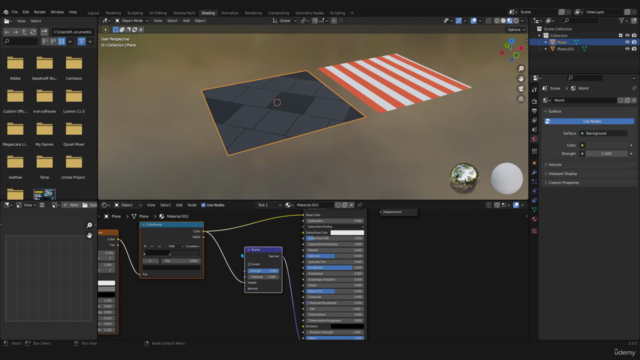Select rendered viewport shading
Image resolution: width=640 pixels, height=360 pixels.
(516, 20)
